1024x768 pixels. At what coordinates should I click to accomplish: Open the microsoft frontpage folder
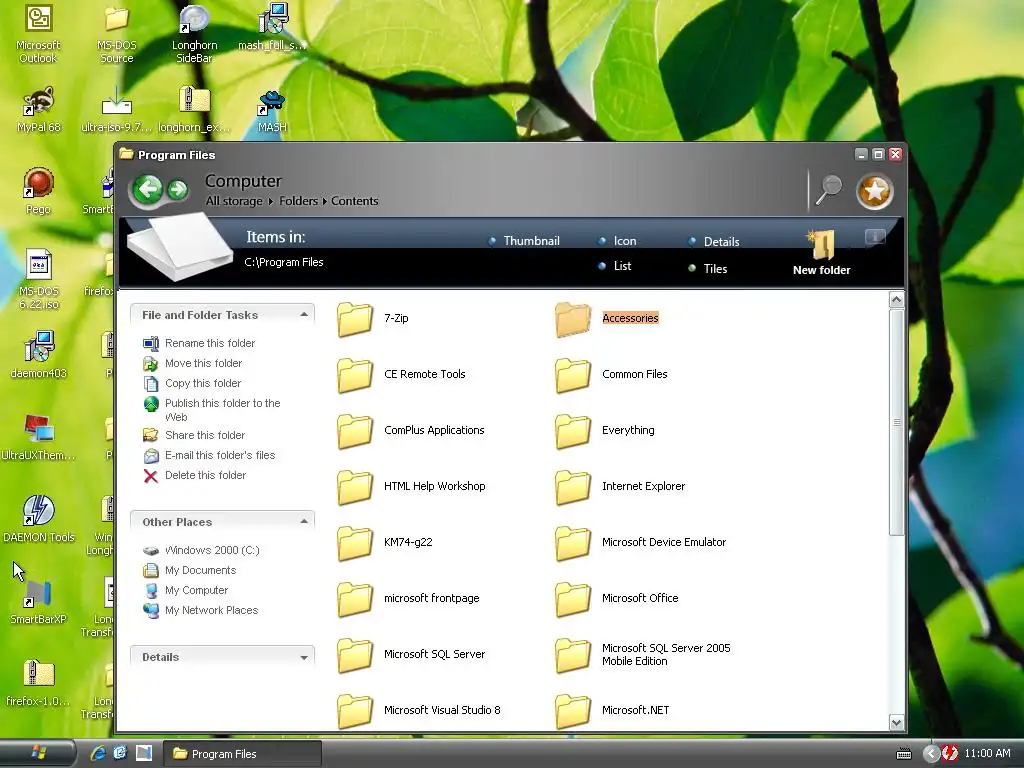coord(408,599)
